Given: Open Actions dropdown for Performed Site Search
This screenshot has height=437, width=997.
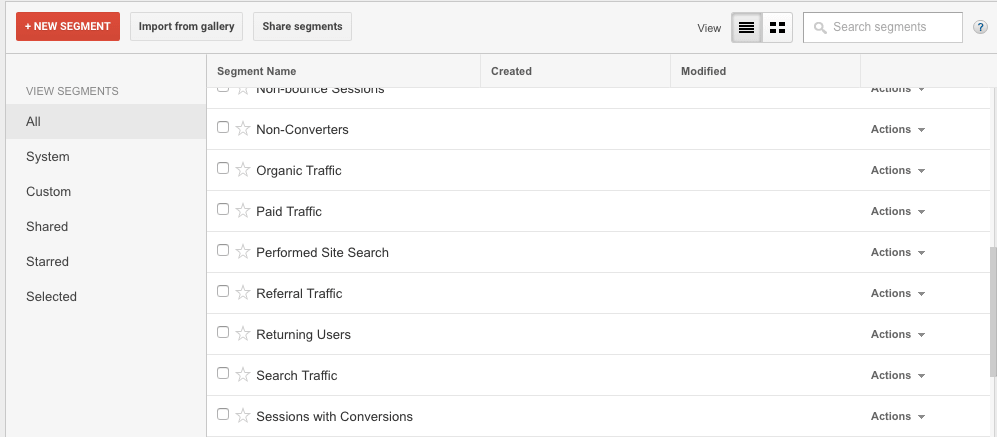Looking at the screenshot, I should click(x=898, y=253).
